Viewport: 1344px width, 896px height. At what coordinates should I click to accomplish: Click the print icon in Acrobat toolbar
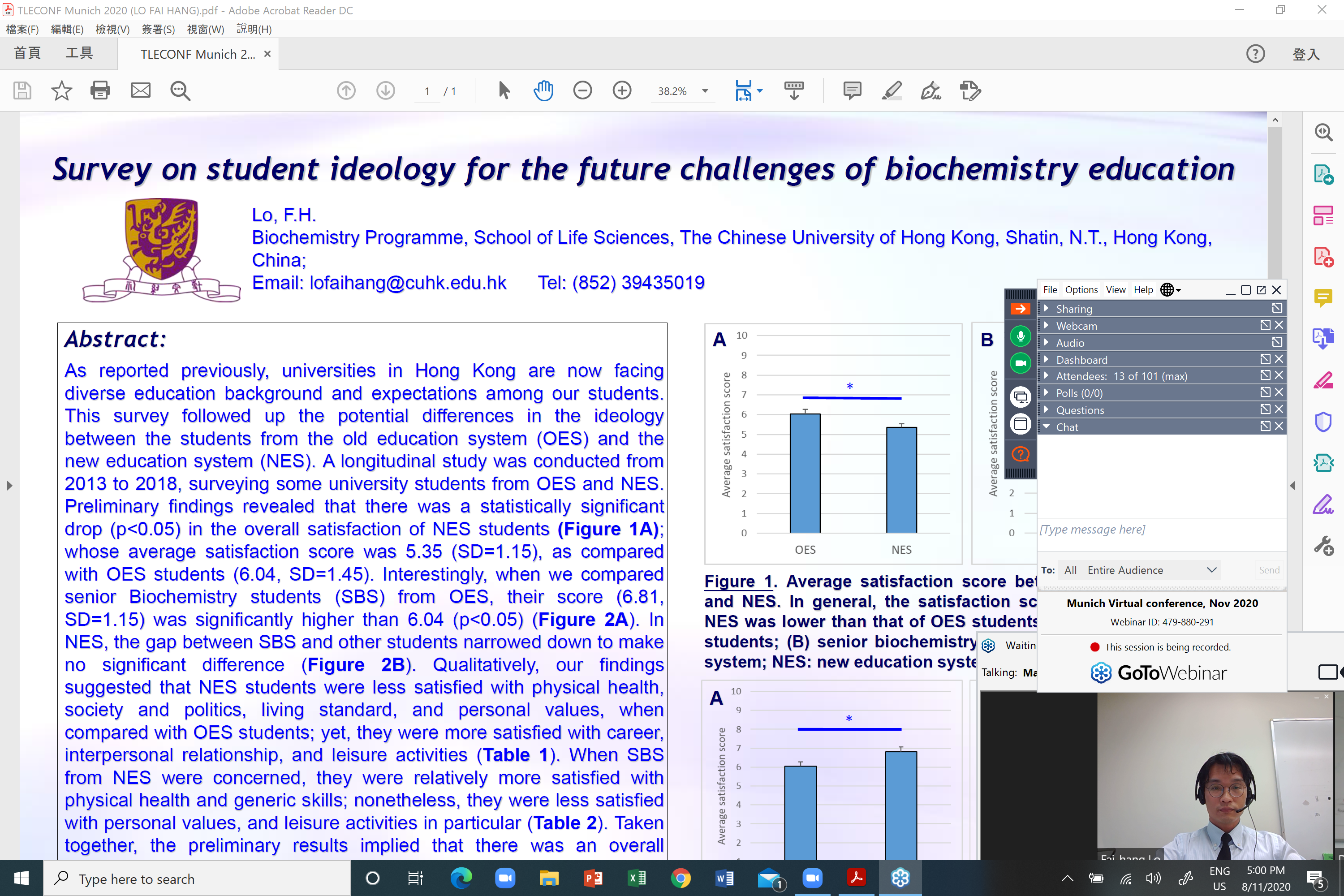tap(100, 90)
